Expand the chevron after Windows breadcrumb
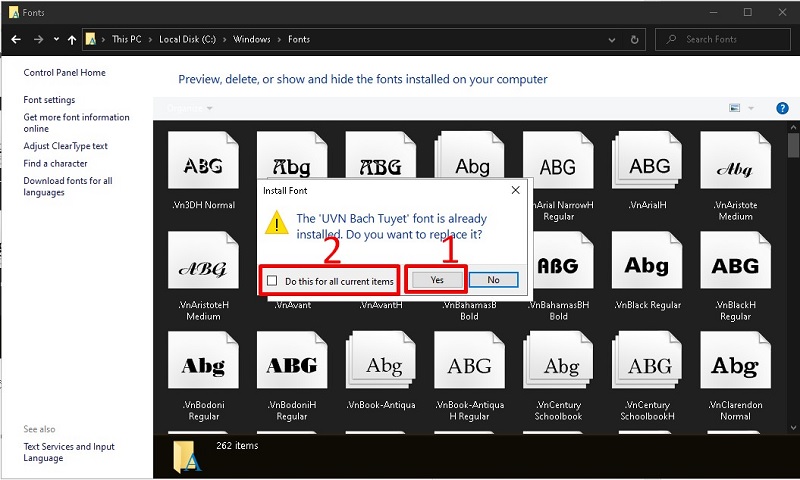The image size is (800, 480). [280, 39]
